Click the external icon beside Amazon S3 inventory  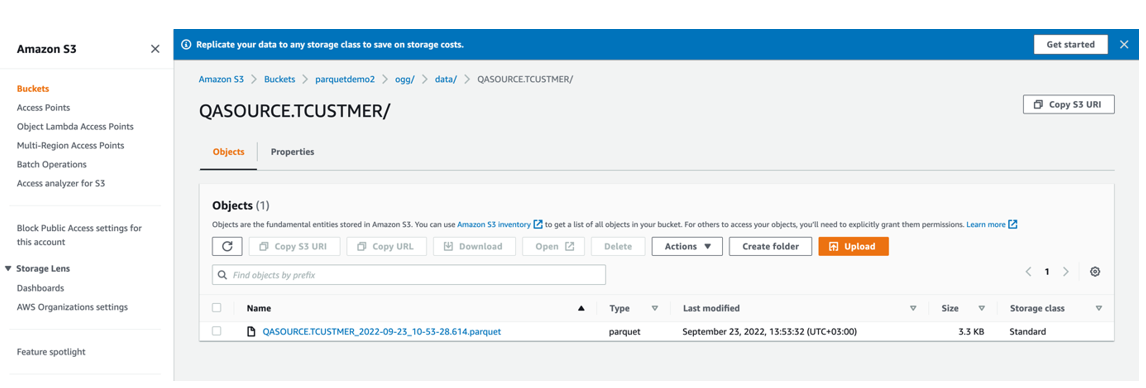click(x=539, y=224)
